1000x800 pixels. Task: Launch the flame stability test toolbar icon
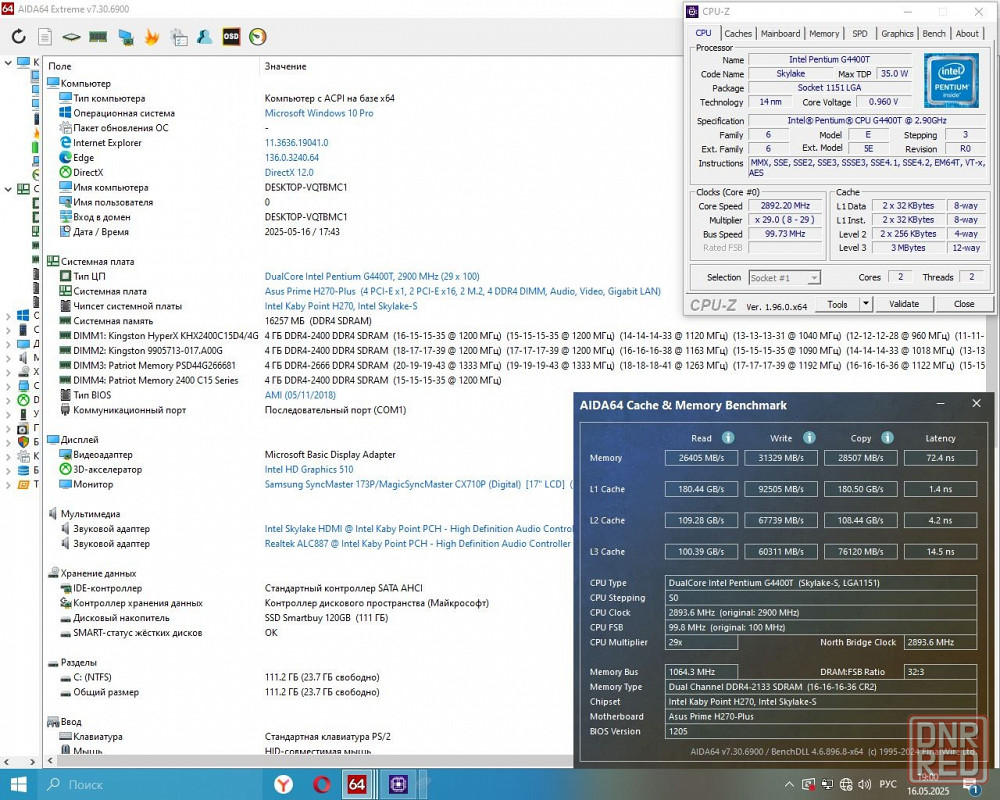coord(152,37)
